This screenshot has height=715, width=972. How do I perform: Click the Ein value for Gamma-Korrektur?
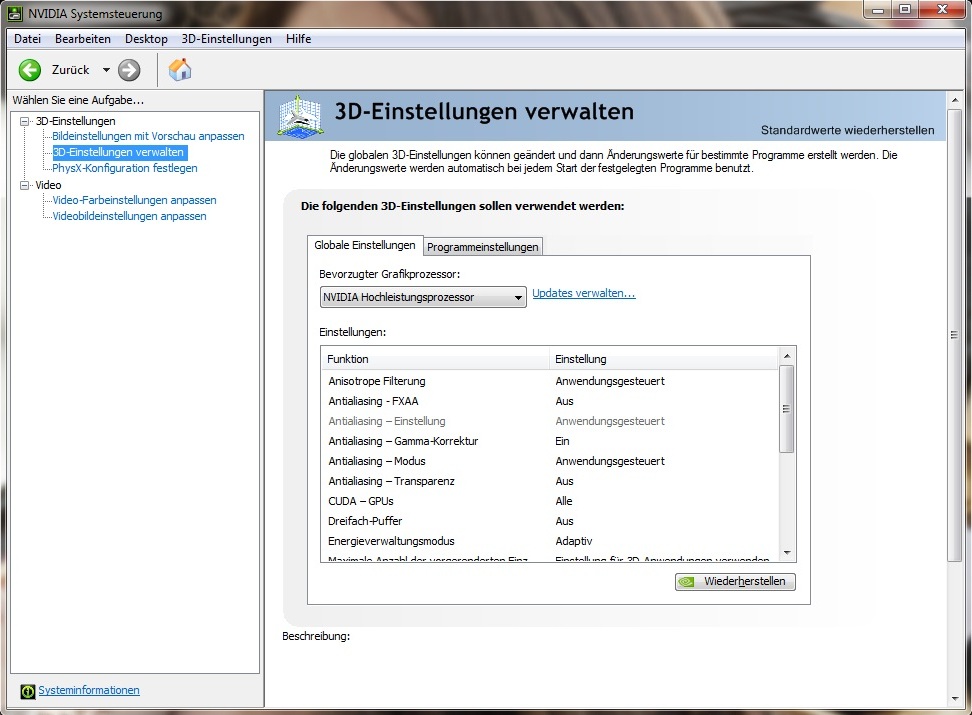pos(562,441)
